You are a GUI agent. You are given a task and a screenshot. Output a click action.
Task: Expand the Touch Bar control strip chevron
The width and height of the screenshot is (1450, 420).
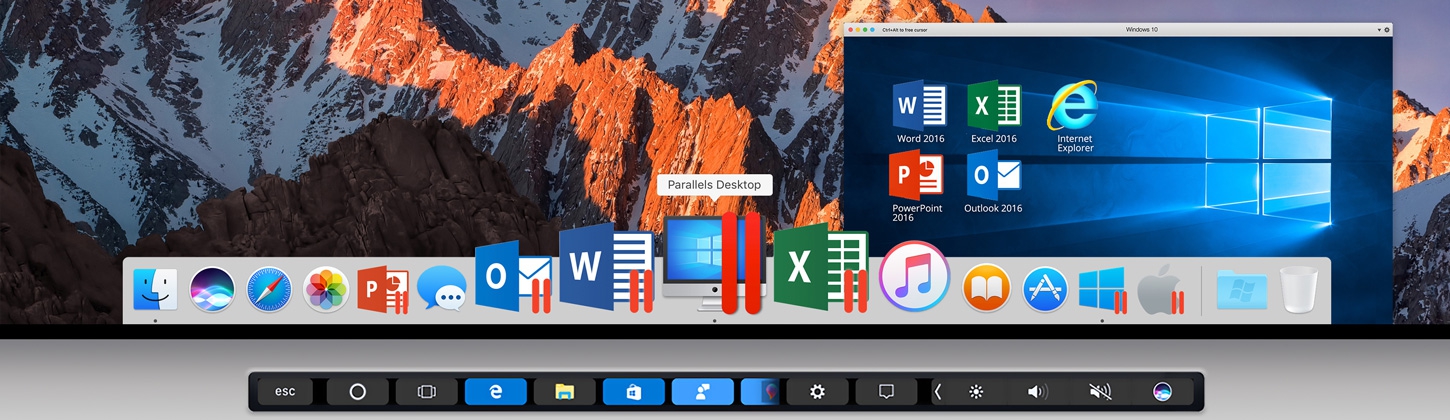tap(937, 392)
